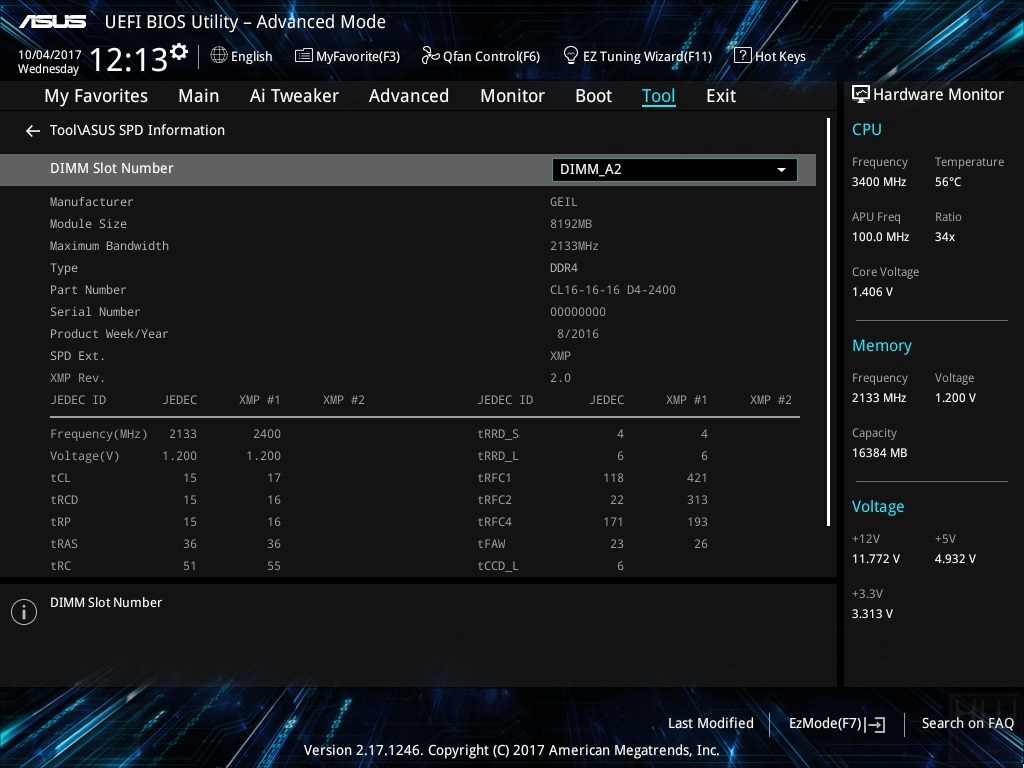Open Qfan Control fan icon
This screenshot has height=768, width=1024.
pyautogui.click(x=430, y=56)
